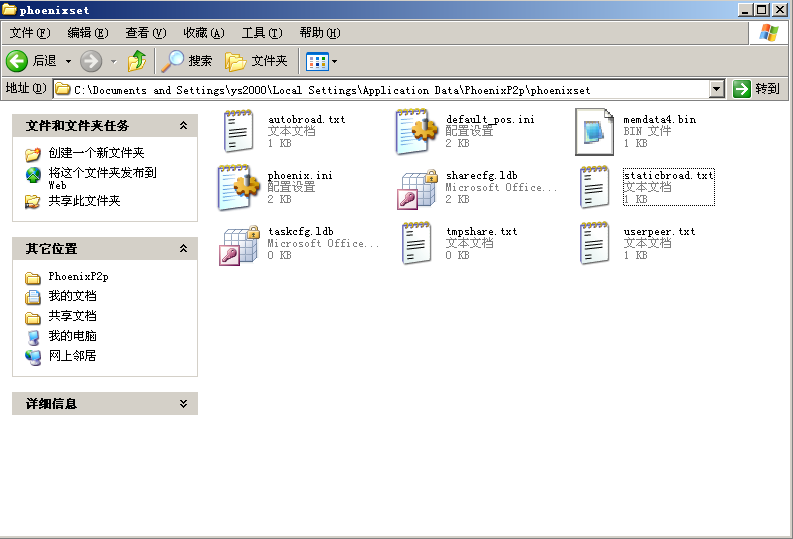Collapse the 文件和文件夹任务 panel
This screenshot has height=539, width=793.
click(x=184, y=125)
